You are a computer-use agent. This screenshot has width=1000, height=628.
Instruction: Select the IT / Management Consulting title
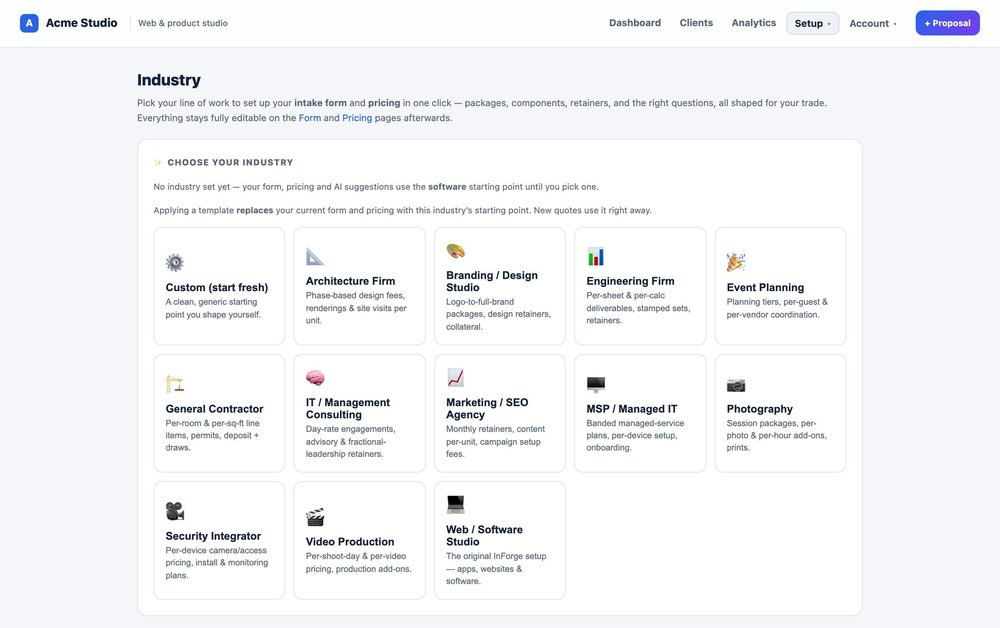click(x=348, y=409)
